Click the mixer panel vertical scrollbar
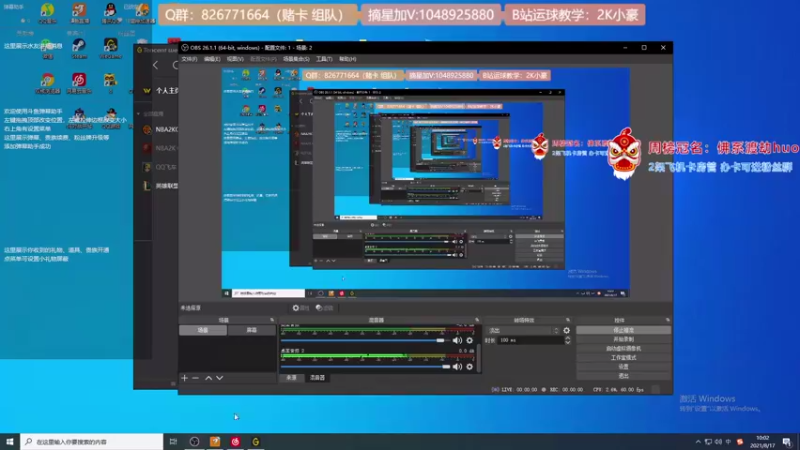Screen dimensions: 800x450 coord(479,359)
